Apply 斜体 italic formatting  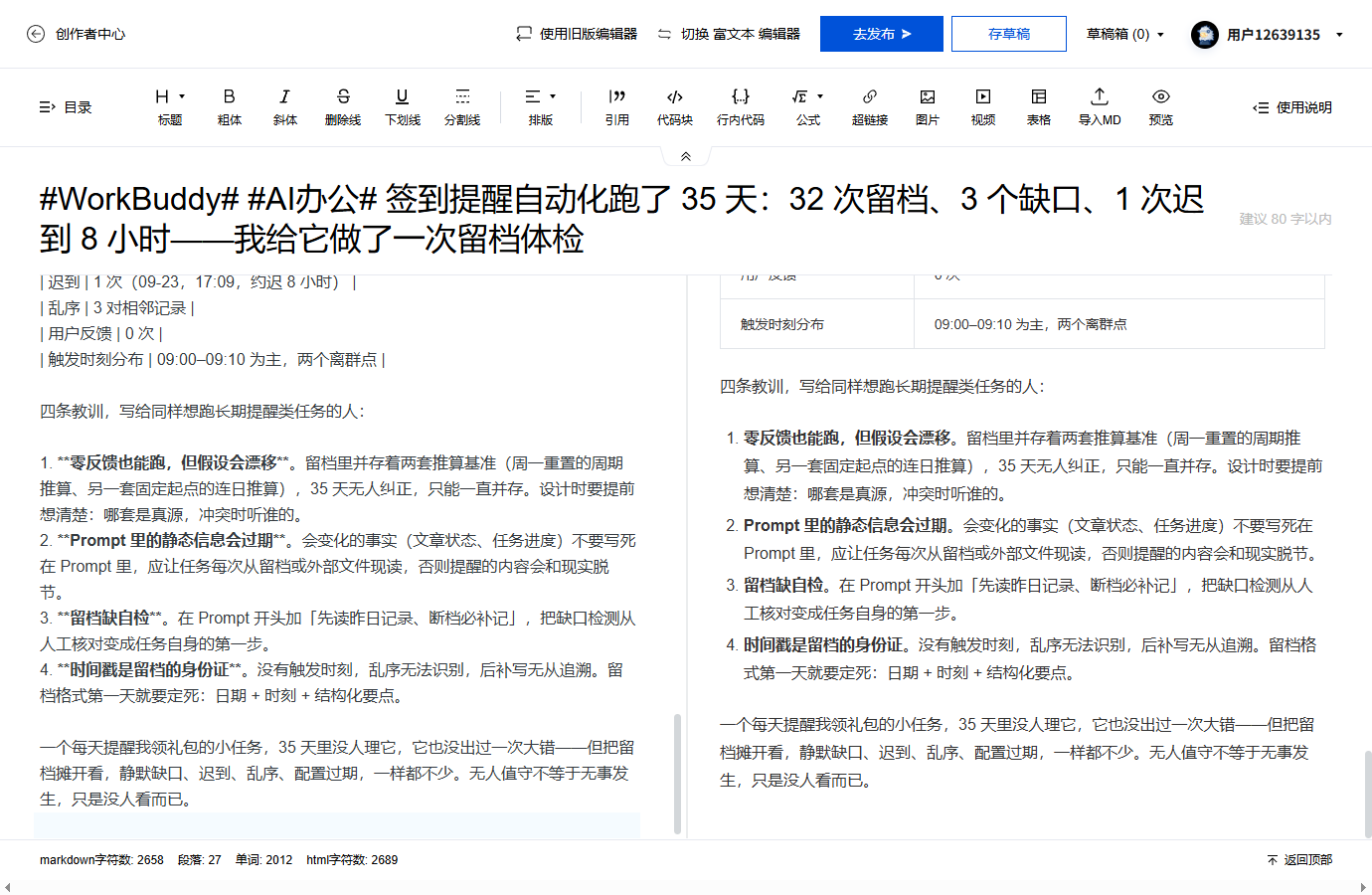(x=285, y=106)
